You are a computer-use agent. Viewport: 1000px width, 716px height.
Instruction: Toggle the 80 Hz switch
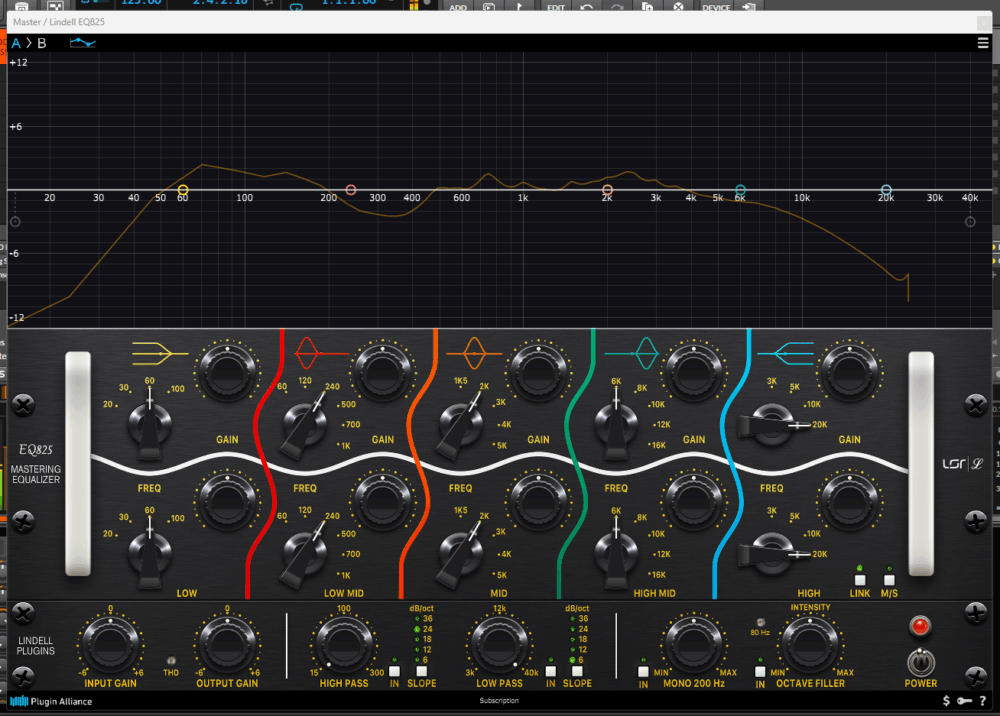click(760, 622)
